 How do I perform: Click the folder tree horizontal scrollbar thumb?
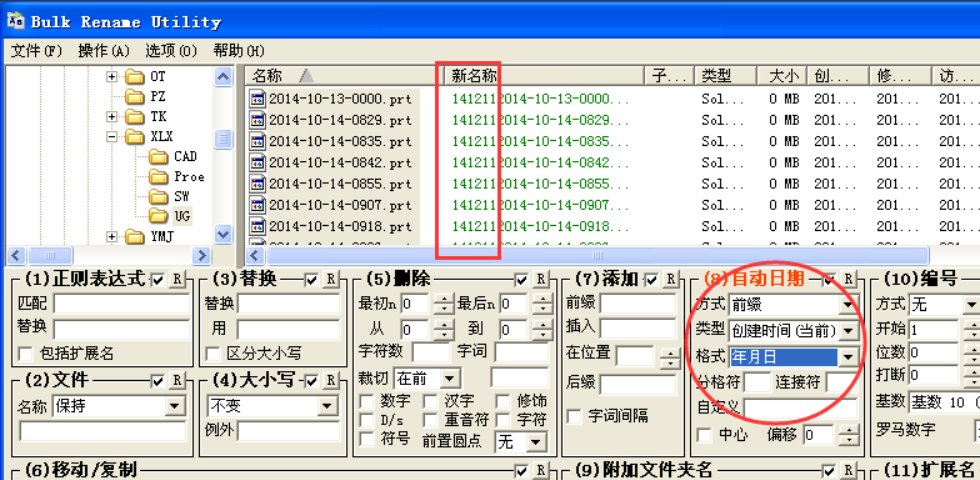coord(50,256)
